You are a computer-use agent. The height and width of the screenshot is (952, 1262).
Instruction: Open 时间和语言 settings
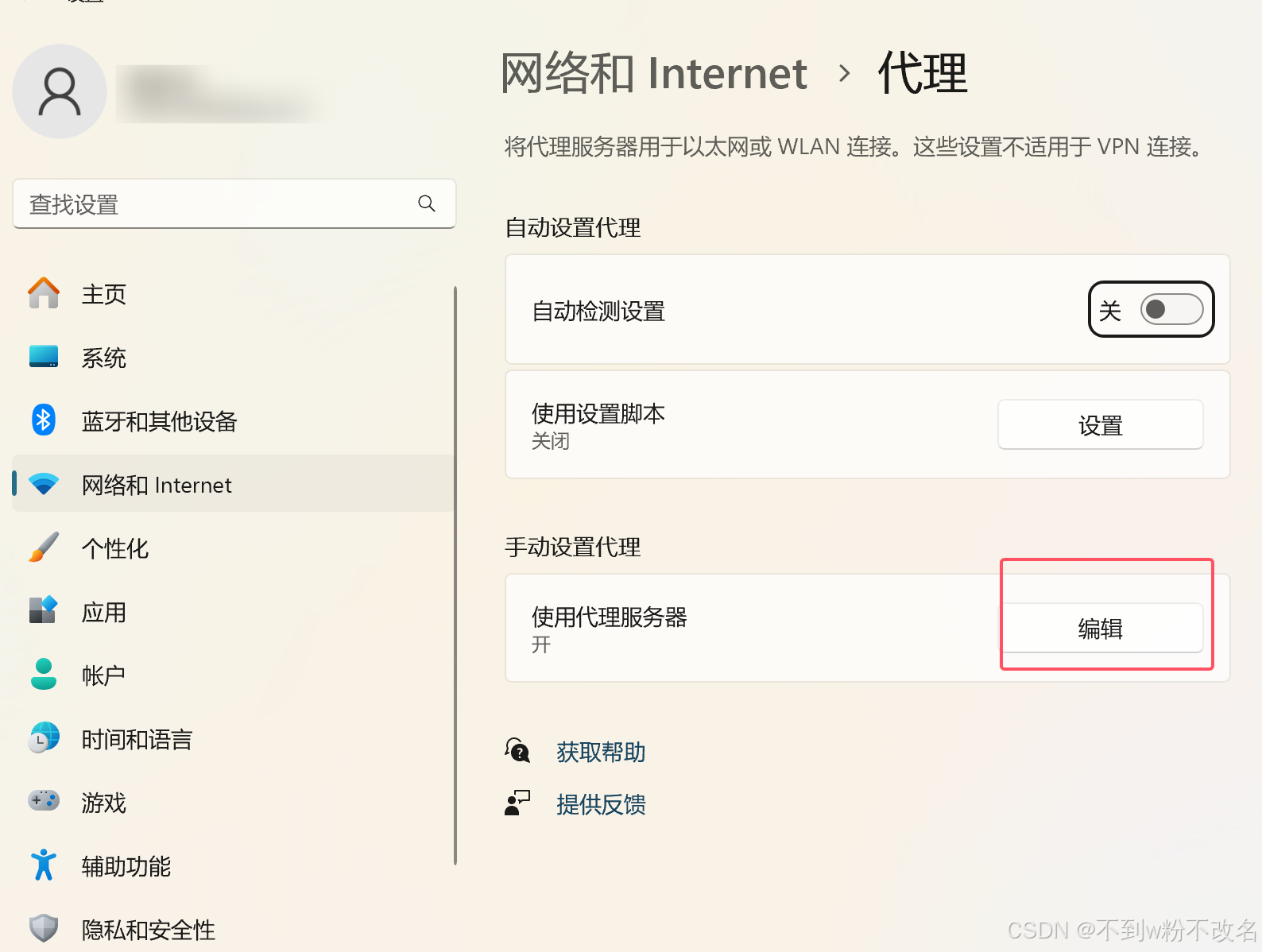coord(234,738)
